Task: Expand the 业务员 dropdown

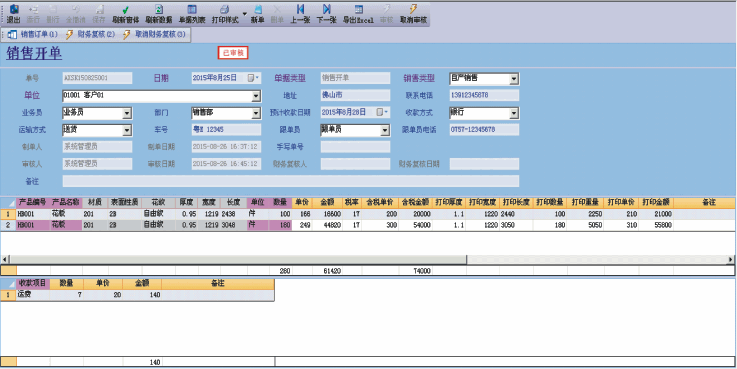Action: (x=127, y=113)
